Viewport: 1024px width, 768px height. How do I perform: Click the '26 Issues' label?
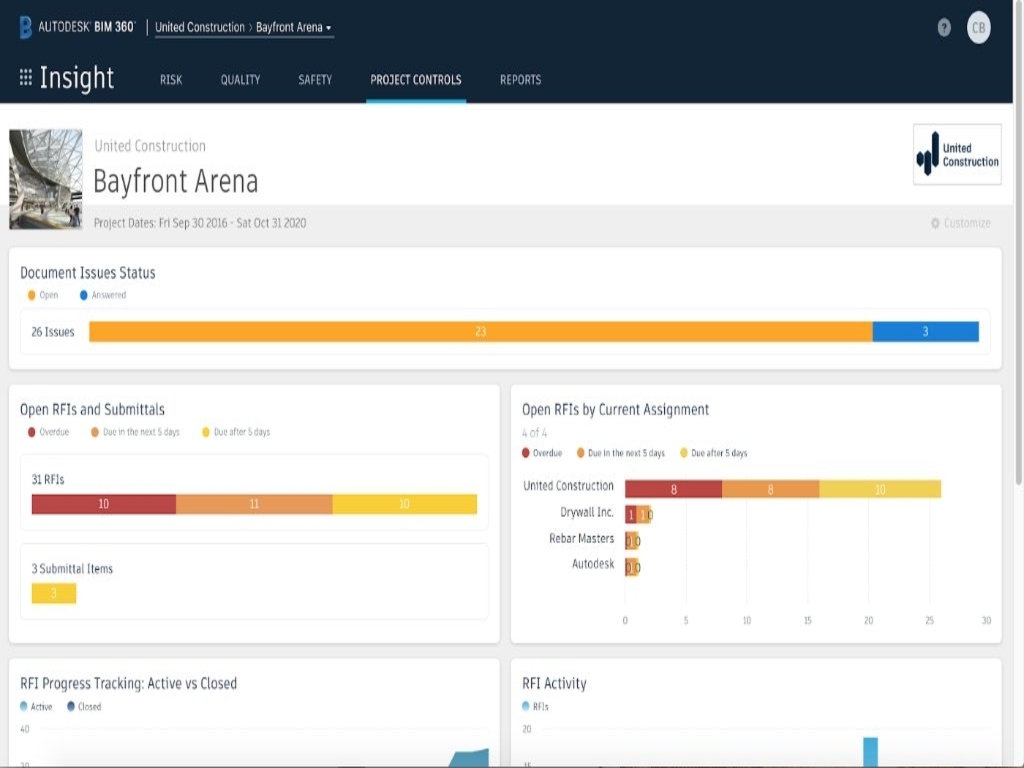[x=53, y=332]
